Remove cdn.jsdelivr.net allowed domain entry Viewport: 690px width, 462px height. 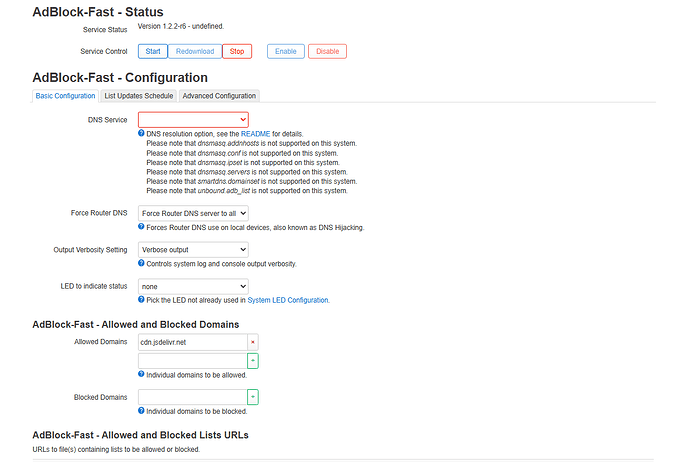click(x=253, y=342)
